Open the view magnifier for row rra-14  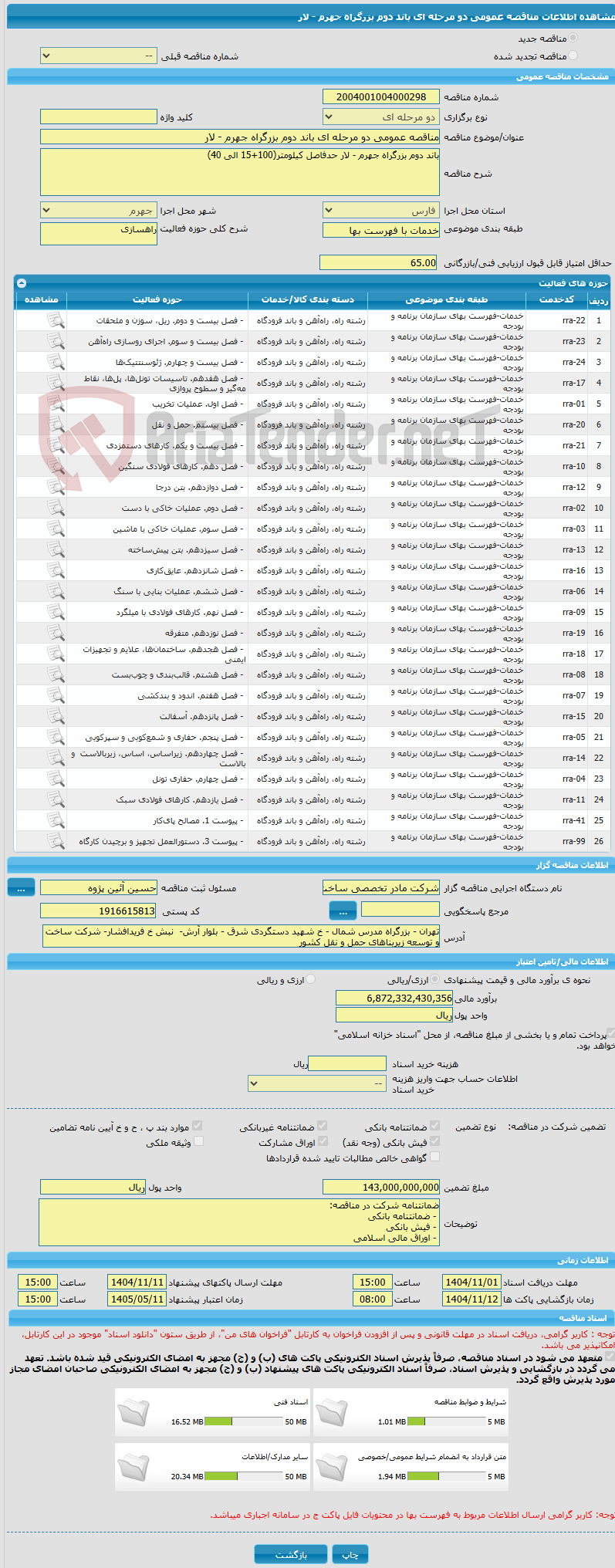point(56,758)
